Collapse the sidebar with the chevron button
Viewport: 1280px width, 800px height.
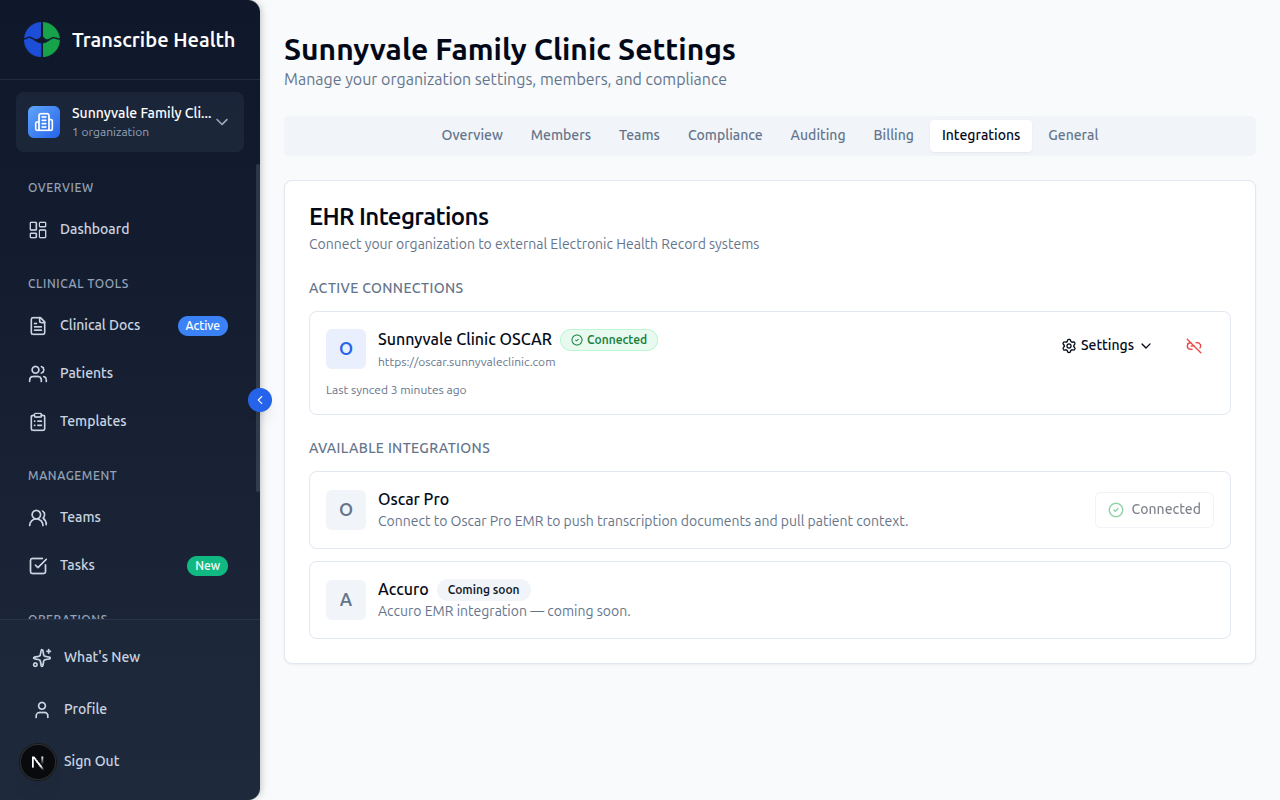(259, 399)
